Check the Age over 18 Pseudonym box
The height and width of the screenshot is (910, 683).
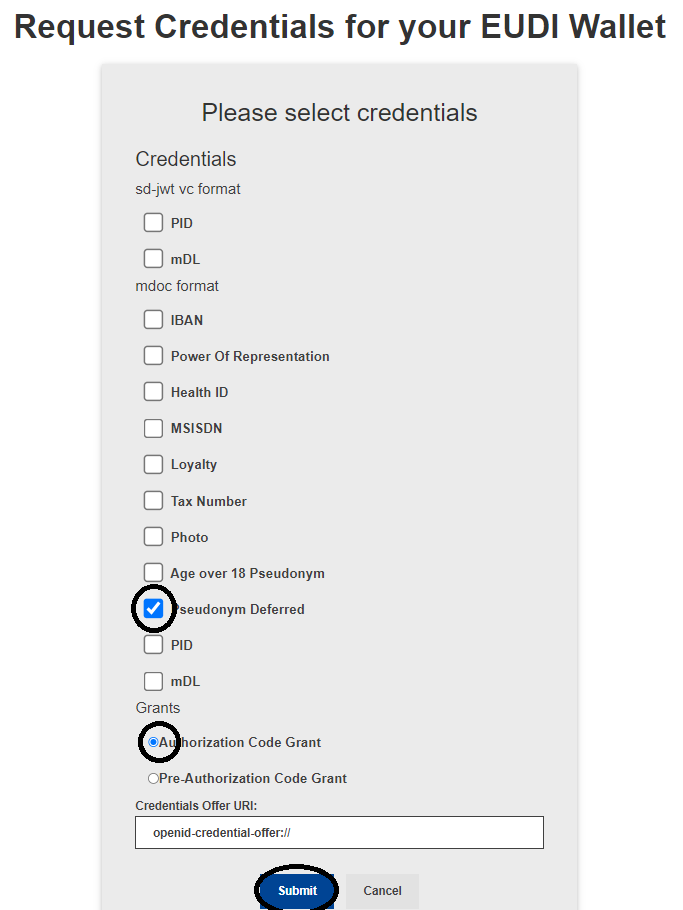coord(153,573)
